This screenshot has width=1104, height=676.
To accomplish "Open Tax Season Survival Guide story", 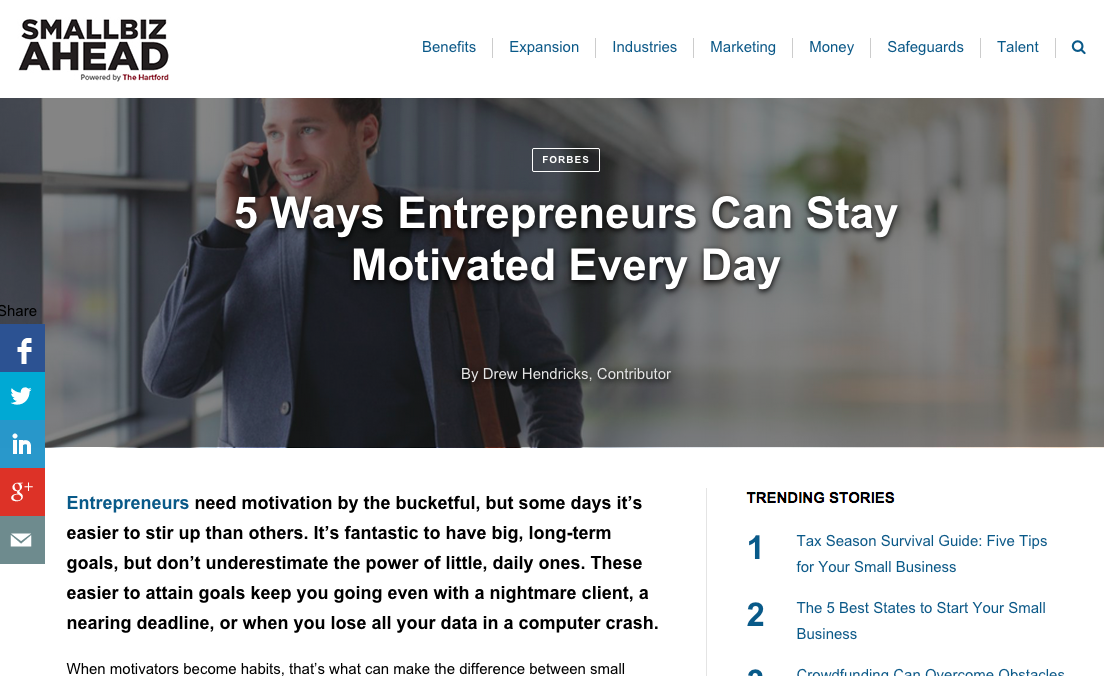I will [921, 553].
